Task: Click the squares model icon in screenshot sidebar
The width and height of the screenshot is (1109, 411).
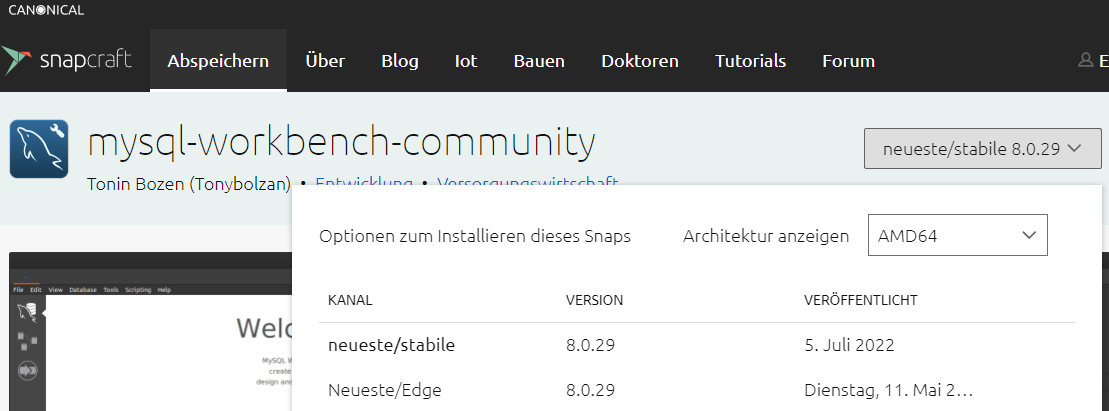Action: [27, 341]
